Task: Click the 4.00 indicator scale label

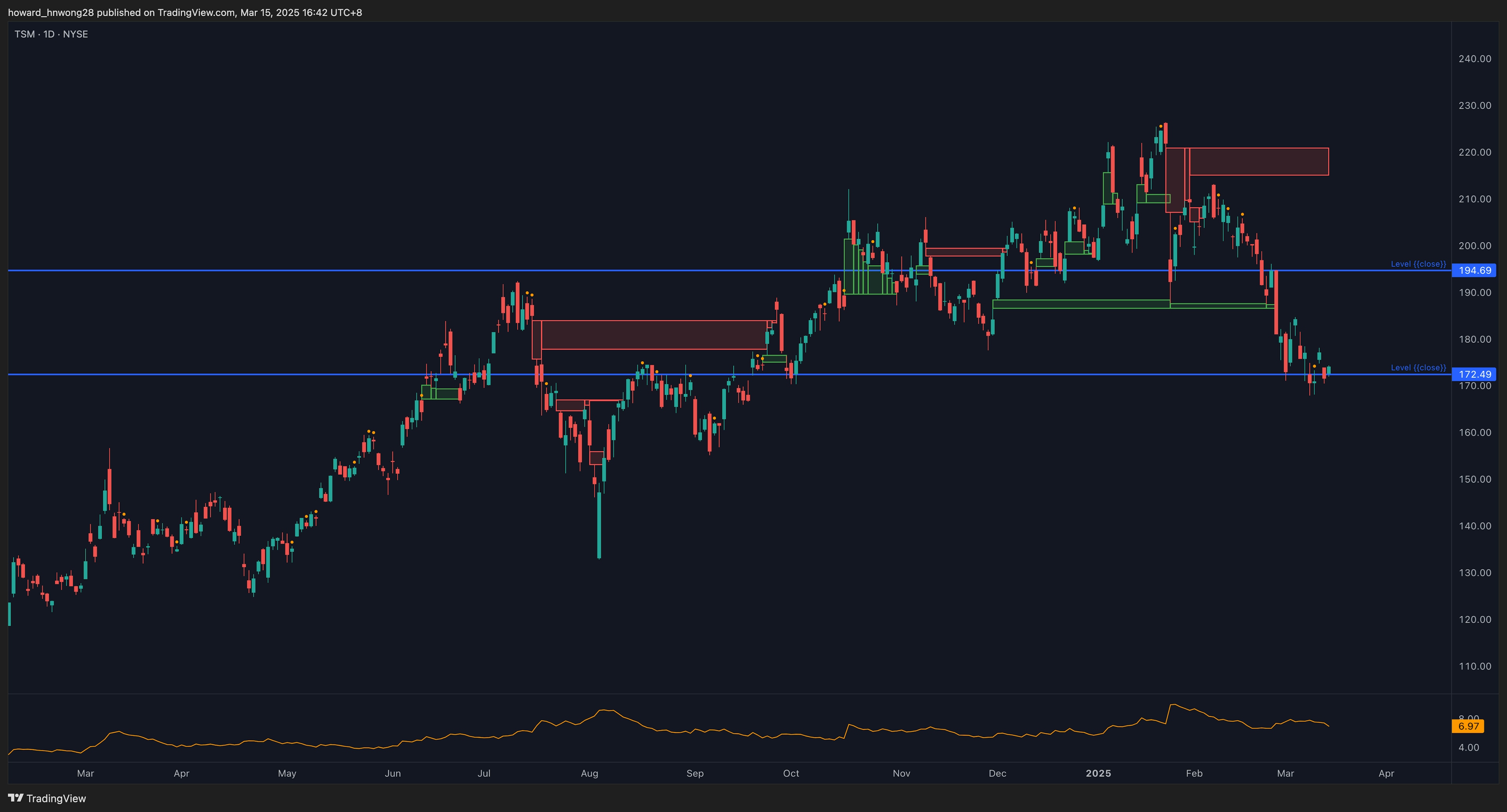Action: [x=1469, y=748]
